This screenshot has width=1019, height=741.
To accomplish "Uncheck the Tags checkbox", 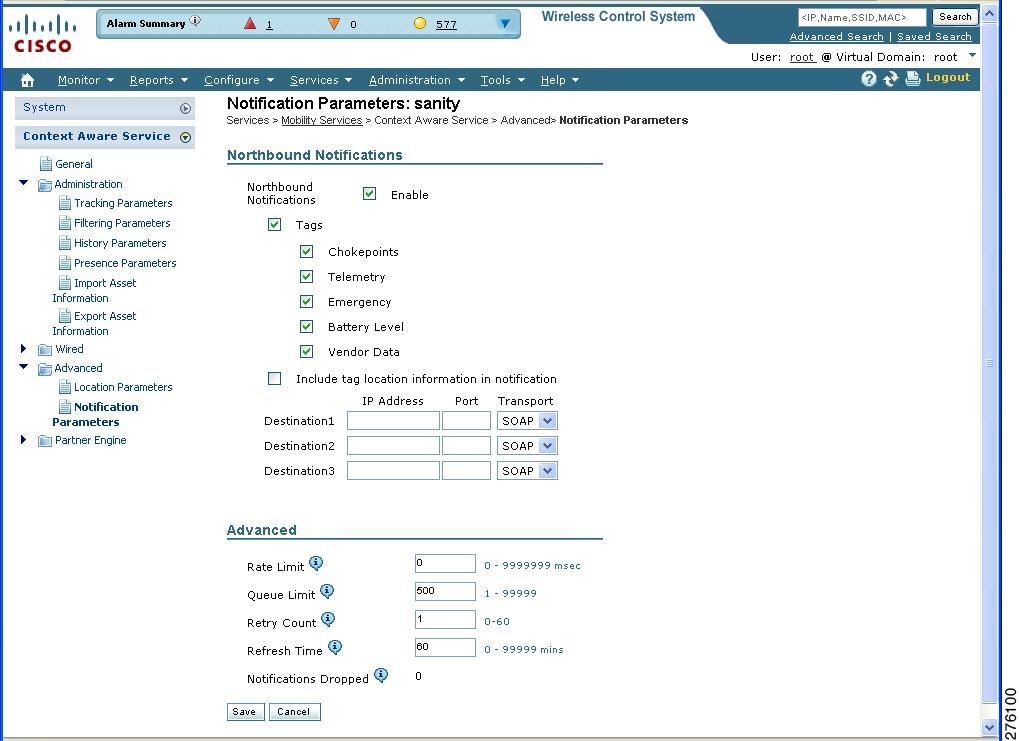I will tap(274, 224).
